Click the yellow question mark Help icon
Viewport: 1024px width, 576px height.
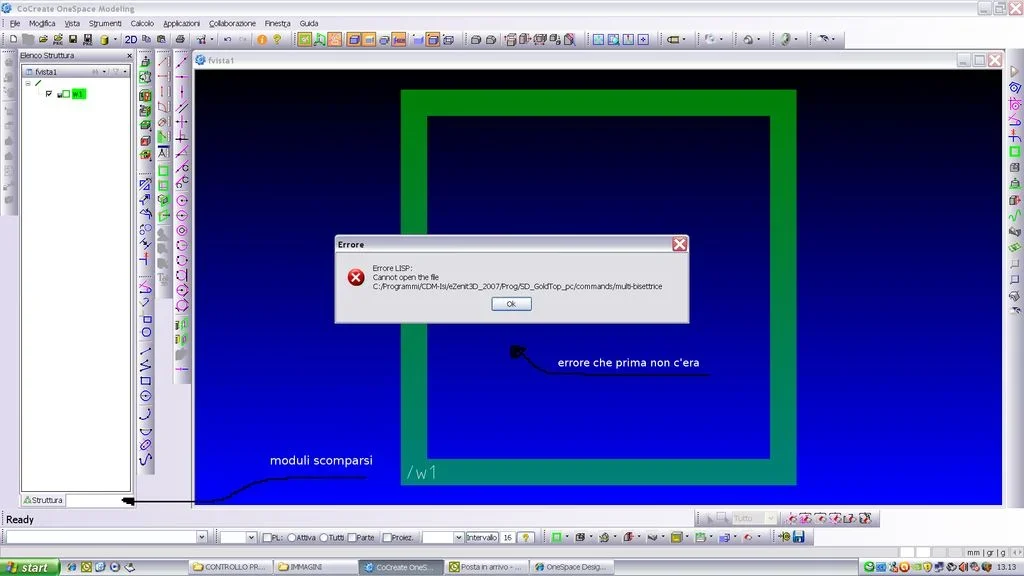coord(277,40)
